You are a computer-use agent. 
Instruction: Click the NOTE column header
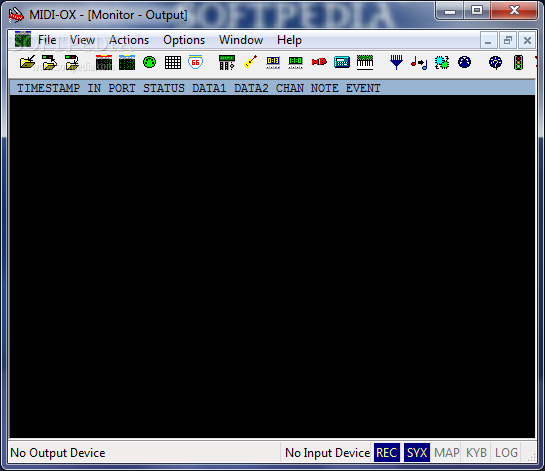(325, 88)
